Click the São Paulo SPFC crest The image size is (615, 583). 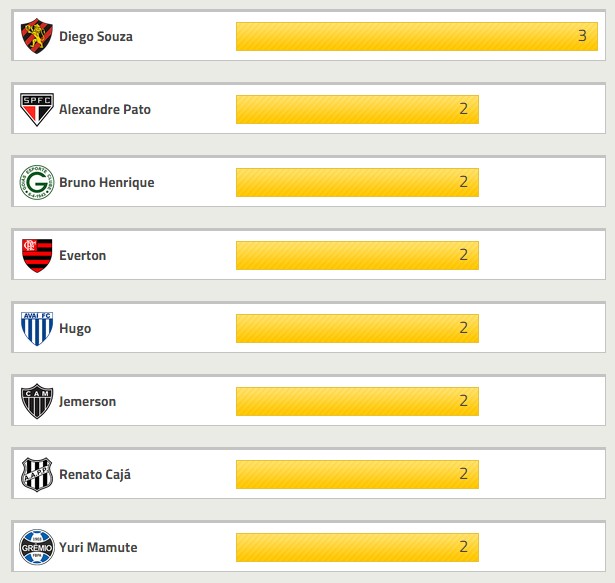(37, 110)
